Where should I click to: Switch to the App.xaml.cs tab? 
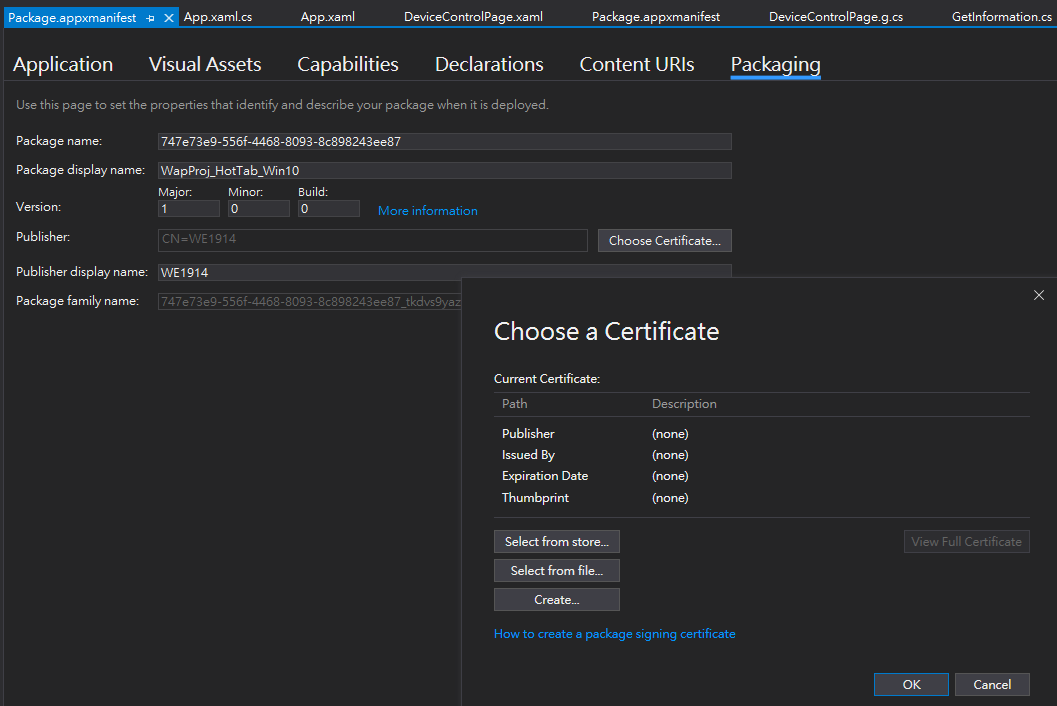click(218, 16)
